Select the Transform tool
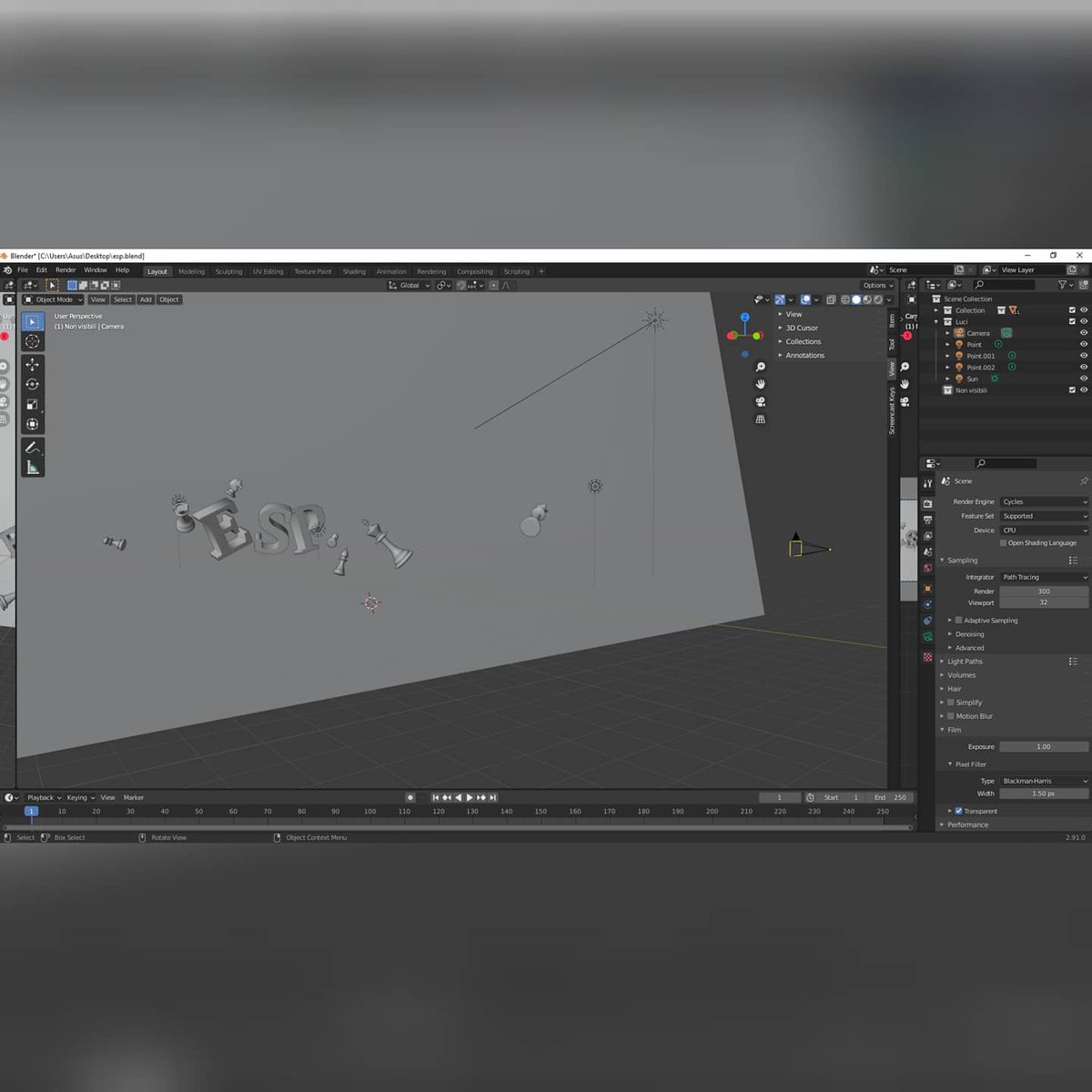The width and height of the screenshot is (1092, 1092). click(x=32, y=424)
